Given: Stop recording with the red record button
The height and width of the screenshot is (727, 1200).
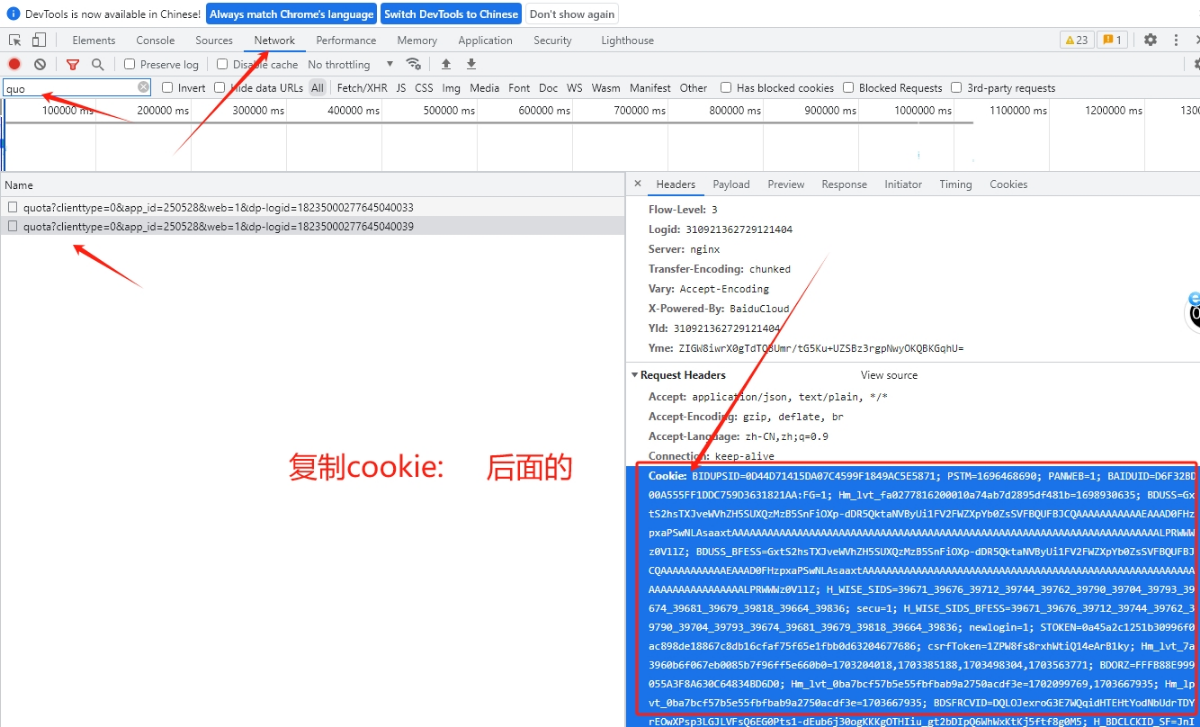Looking at the screenshot, I should [x=15, y=64].
